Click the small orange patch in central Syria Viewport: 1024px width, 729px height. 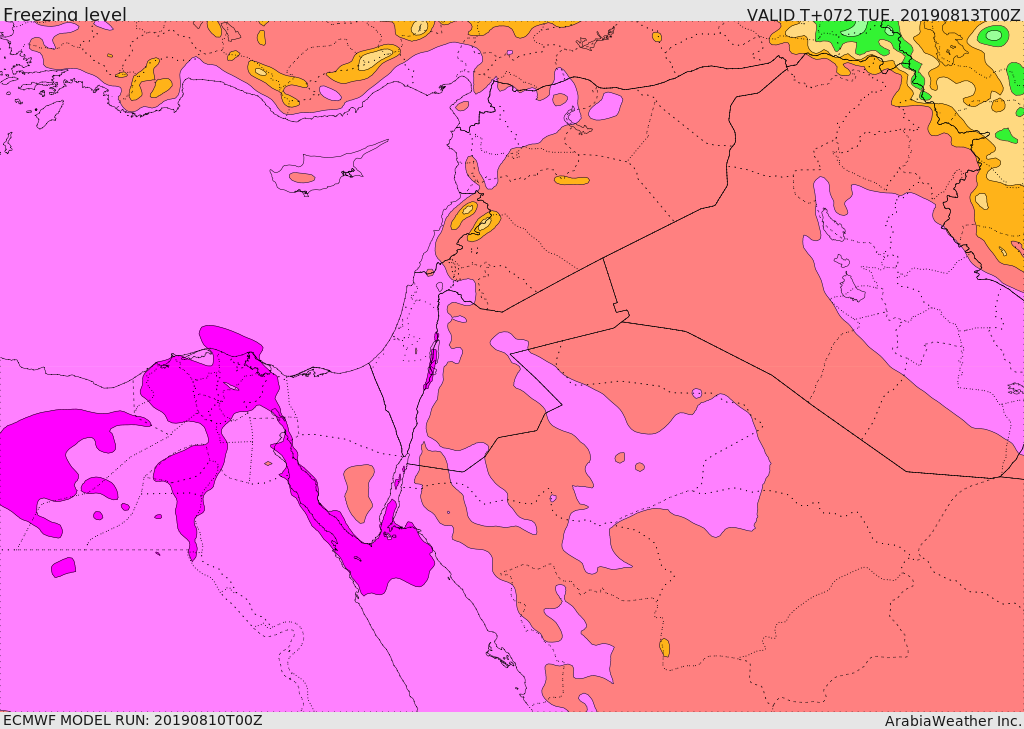pos(572,181)
